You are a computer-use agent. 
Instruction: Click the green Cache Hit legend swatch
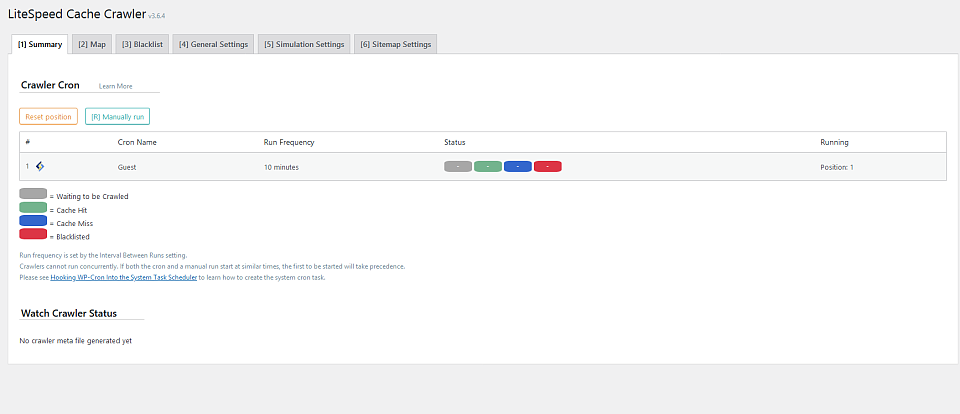coord(33,208)
